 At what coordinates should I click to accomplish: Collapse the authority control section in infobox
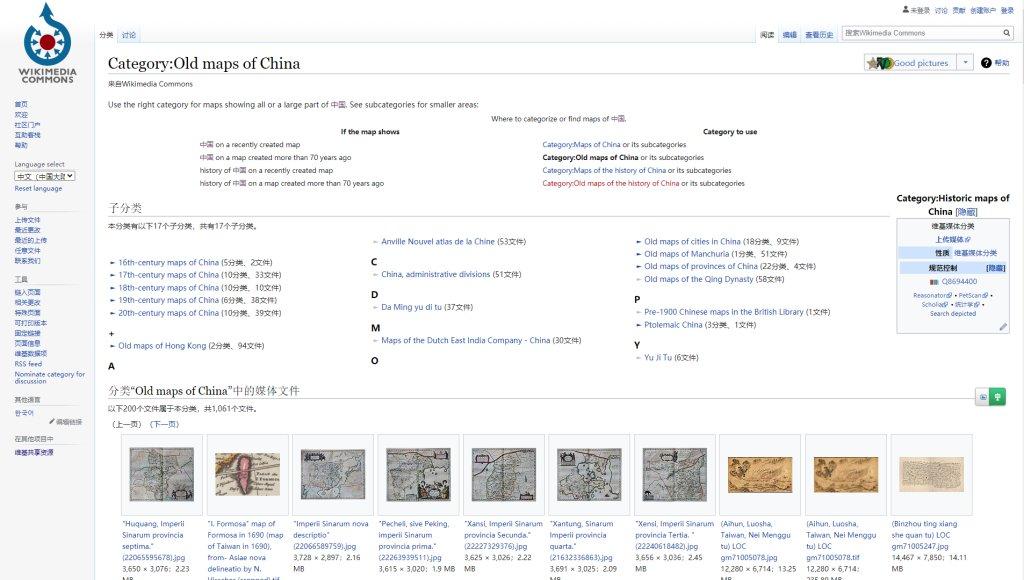click(996, 268)
